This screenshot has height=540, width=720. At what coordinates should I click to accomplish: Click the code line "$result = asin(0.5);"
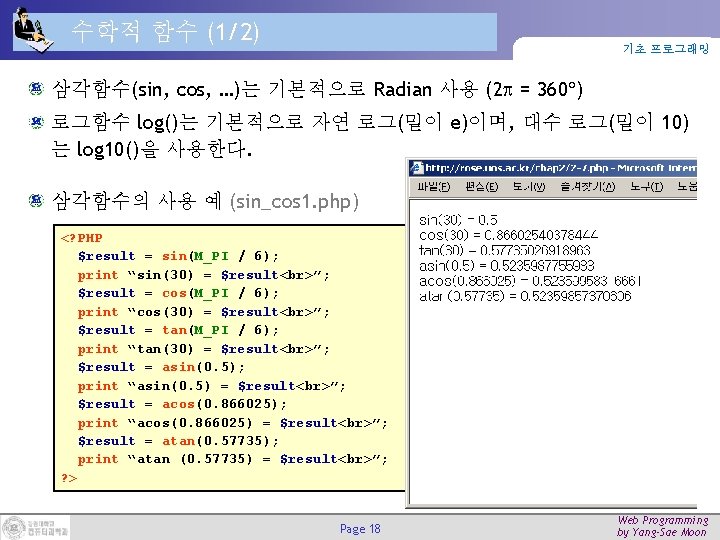pyautogui.click(x=161, y=367)
